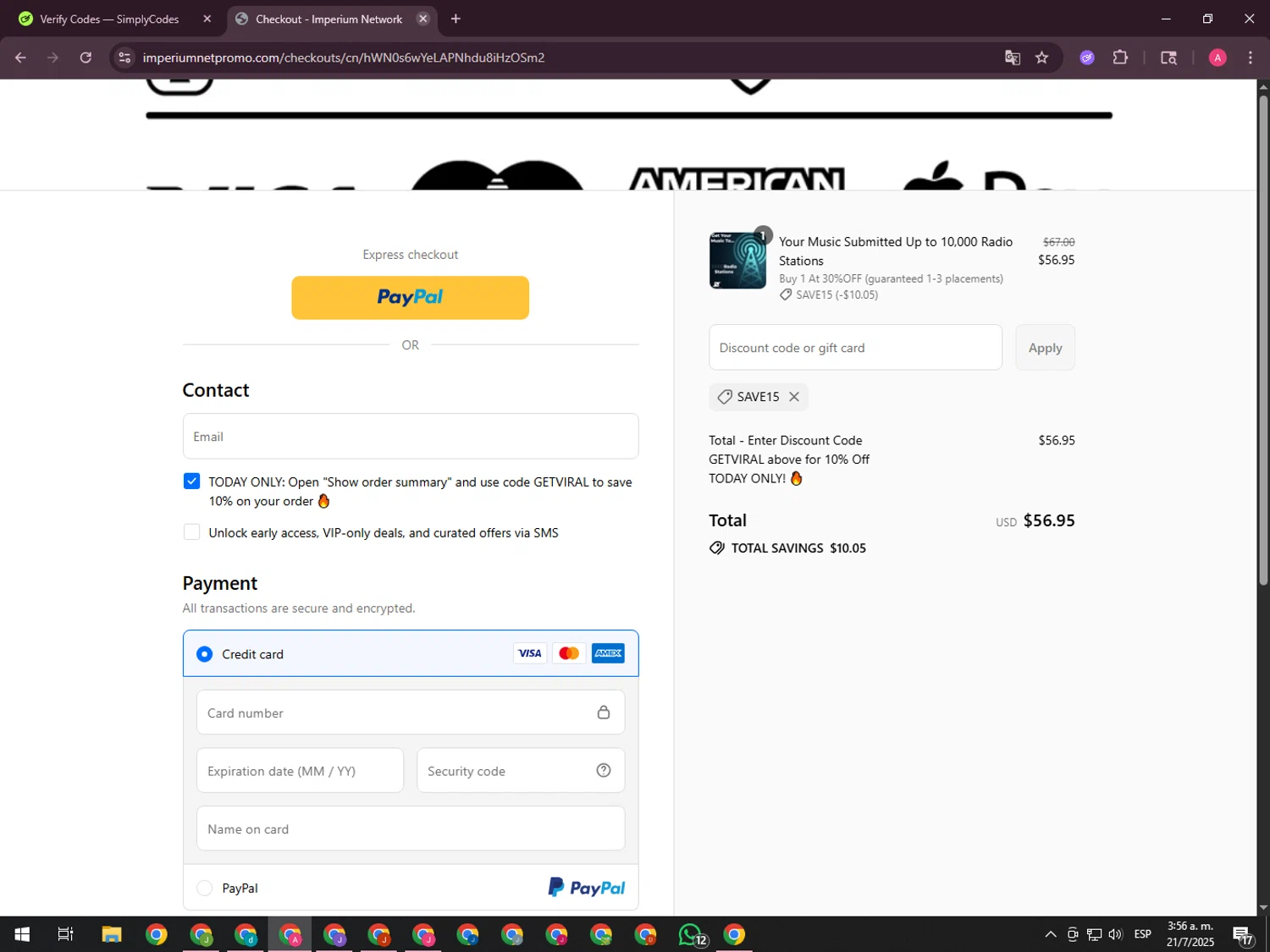
Task: Close the Verify Codes SimplyCodes tab
Action: click(207, 19)
